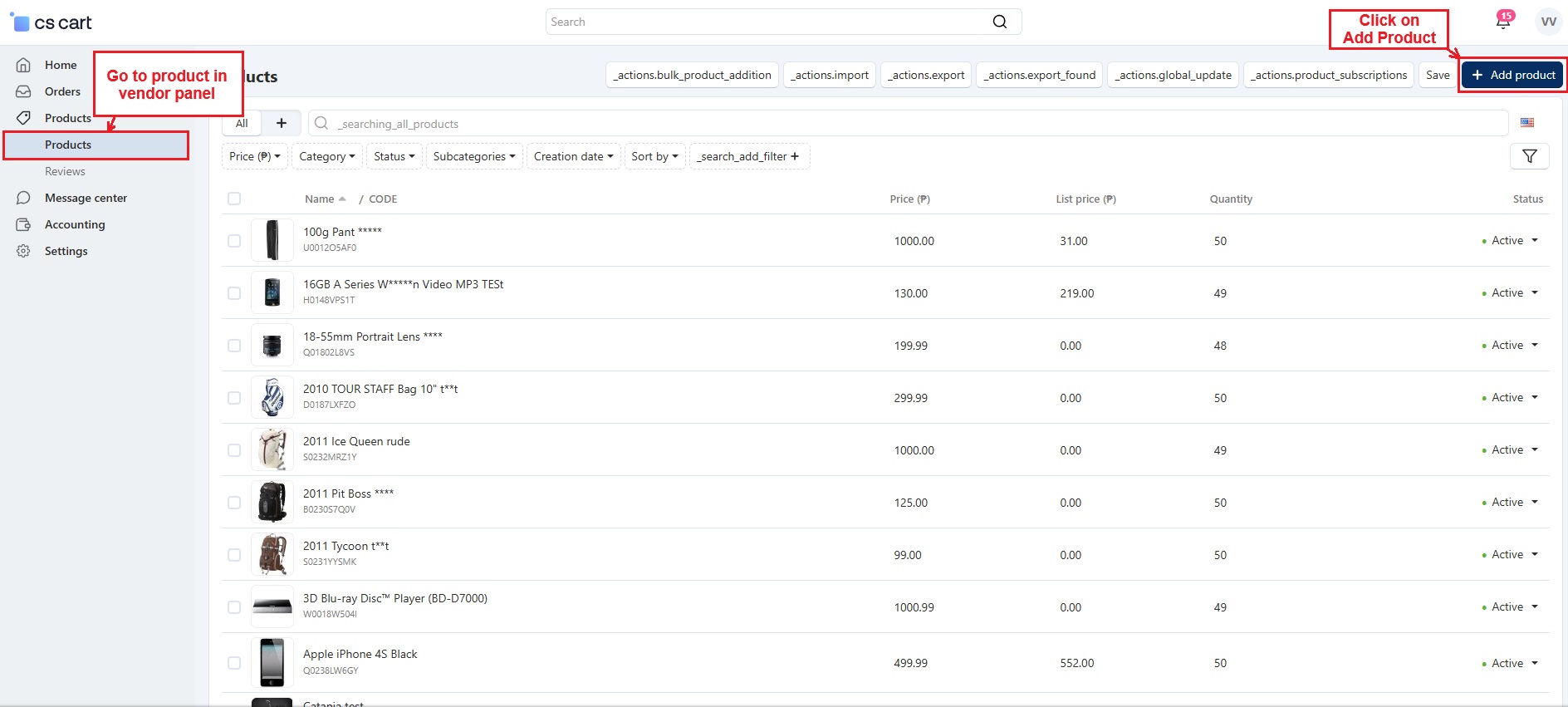Select the 2011 Pit Boss checkbox
The height and width of the screenshot is (707, 1568).
pos(234,503)
